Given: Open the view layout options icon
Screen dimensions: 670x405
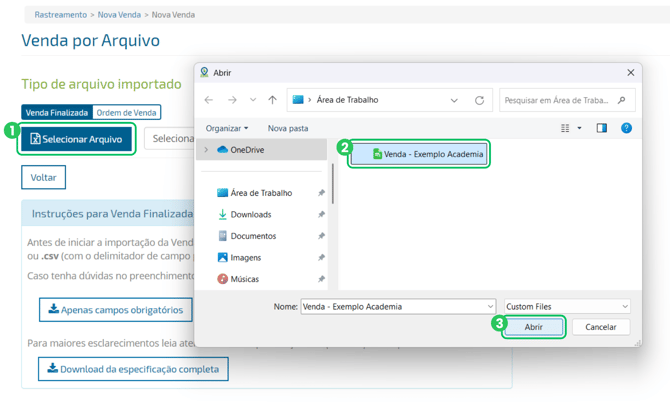Looking at the screenshot, I should [x=567, y=128].
